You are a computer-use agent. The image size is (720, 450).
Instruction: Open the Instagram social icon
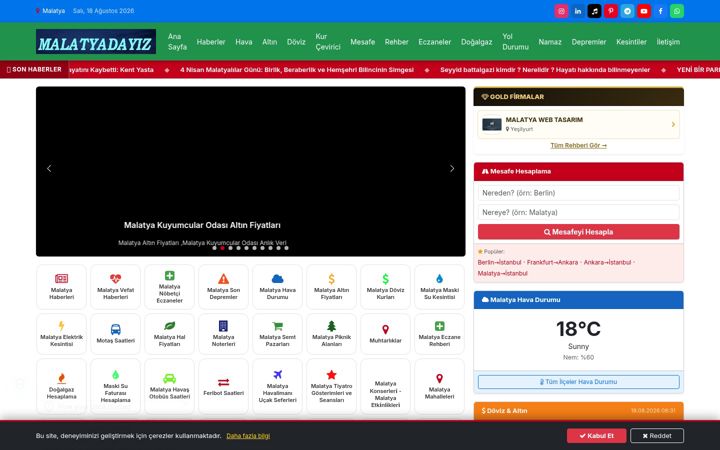pyautogui.click(x=561, y=11)
